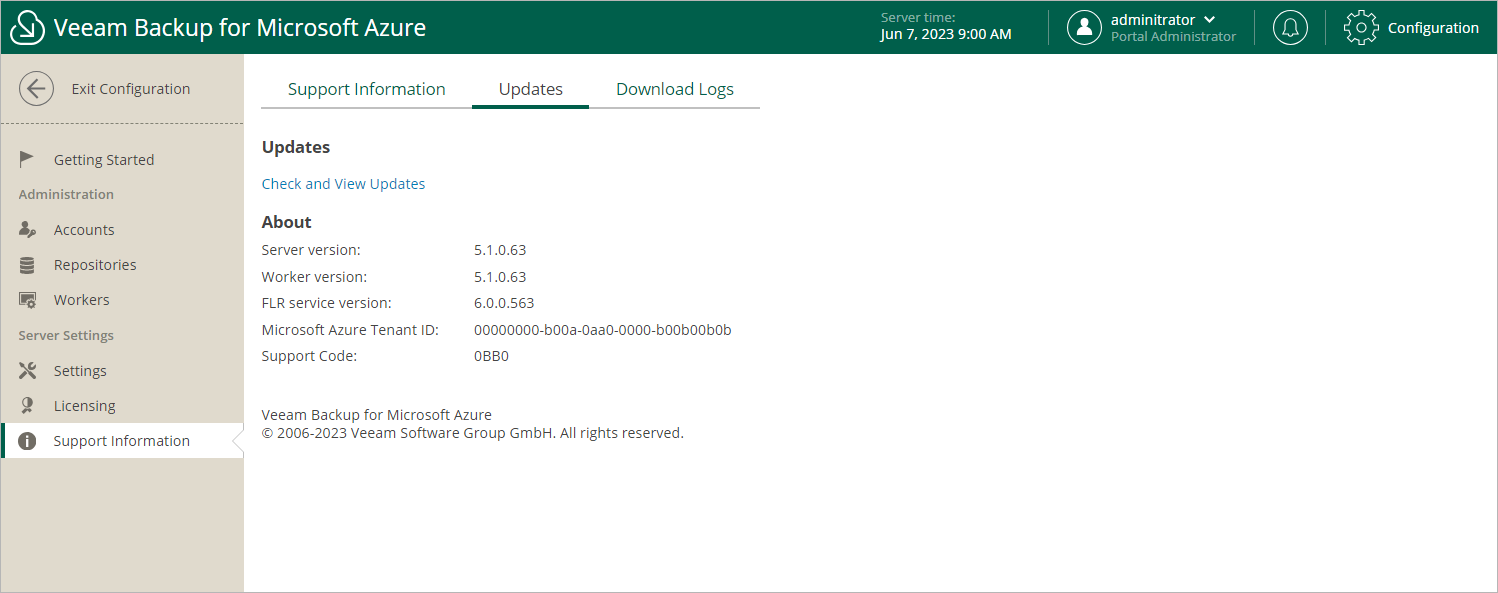The width and height of the screenshot is (1498, 593).
Task: Click the Worker version value 5.1.0.63
Action: point(500,277)
